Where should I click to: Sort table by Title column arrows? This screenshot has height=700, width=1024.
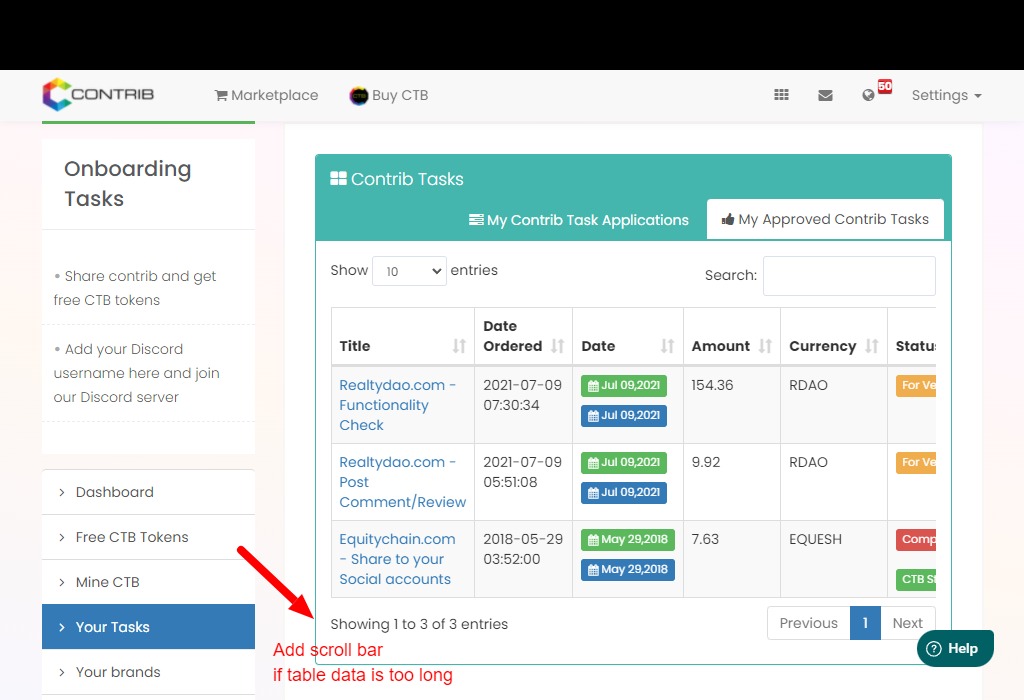459,345
